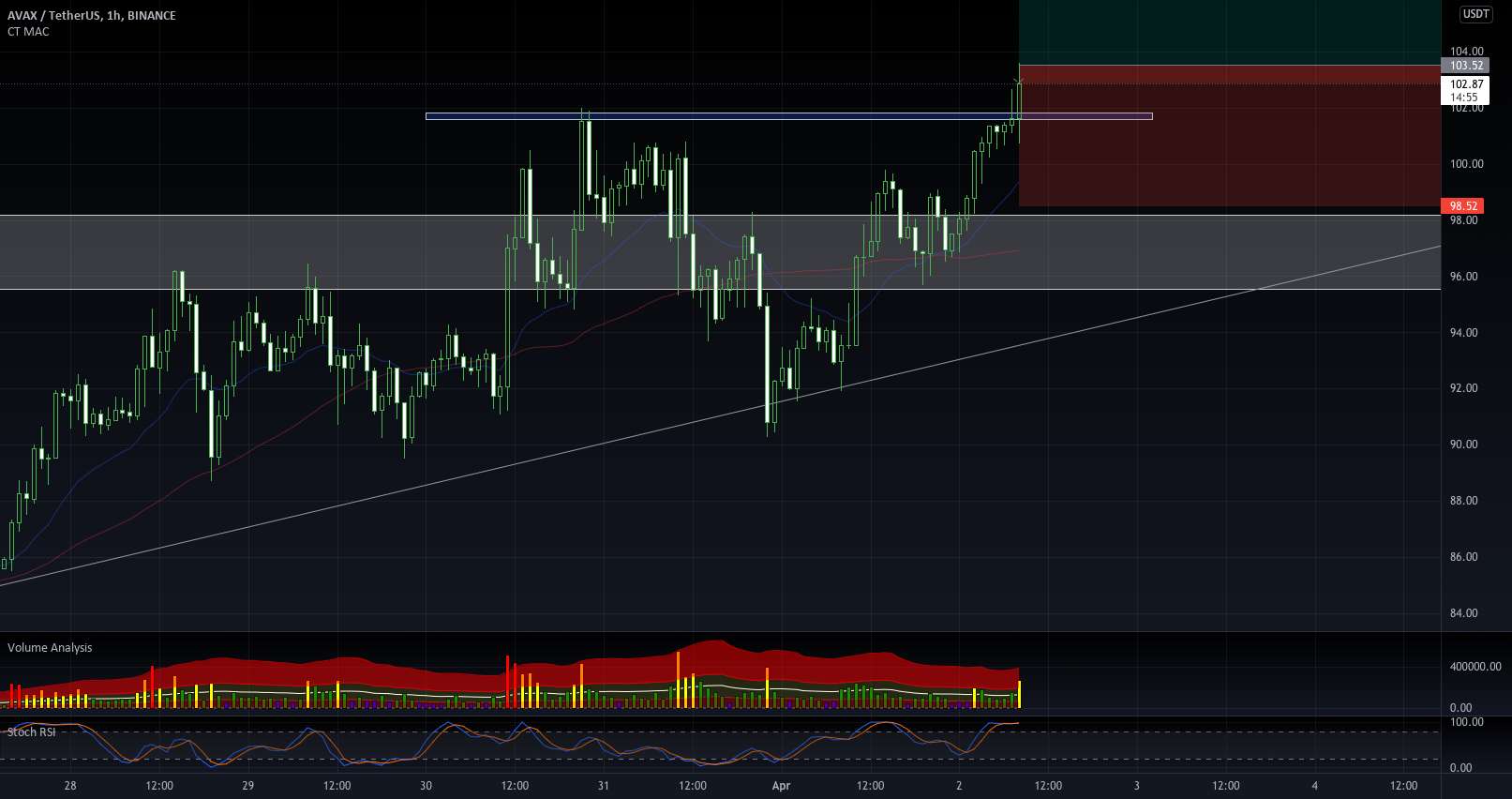Select the gray support zone rectangle

(720, 252)
